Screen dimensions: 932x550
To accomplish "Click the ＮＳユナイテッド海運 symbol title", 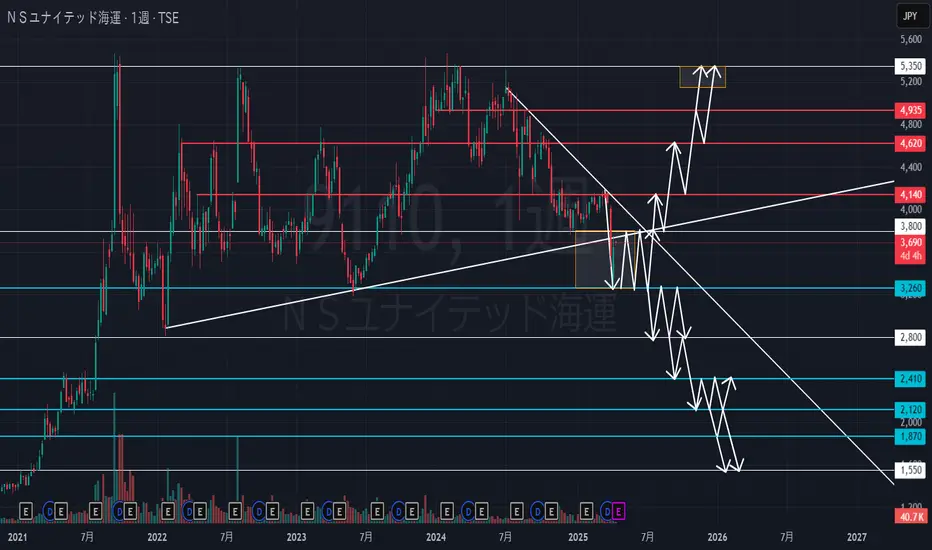I will (x=62, y=18).
